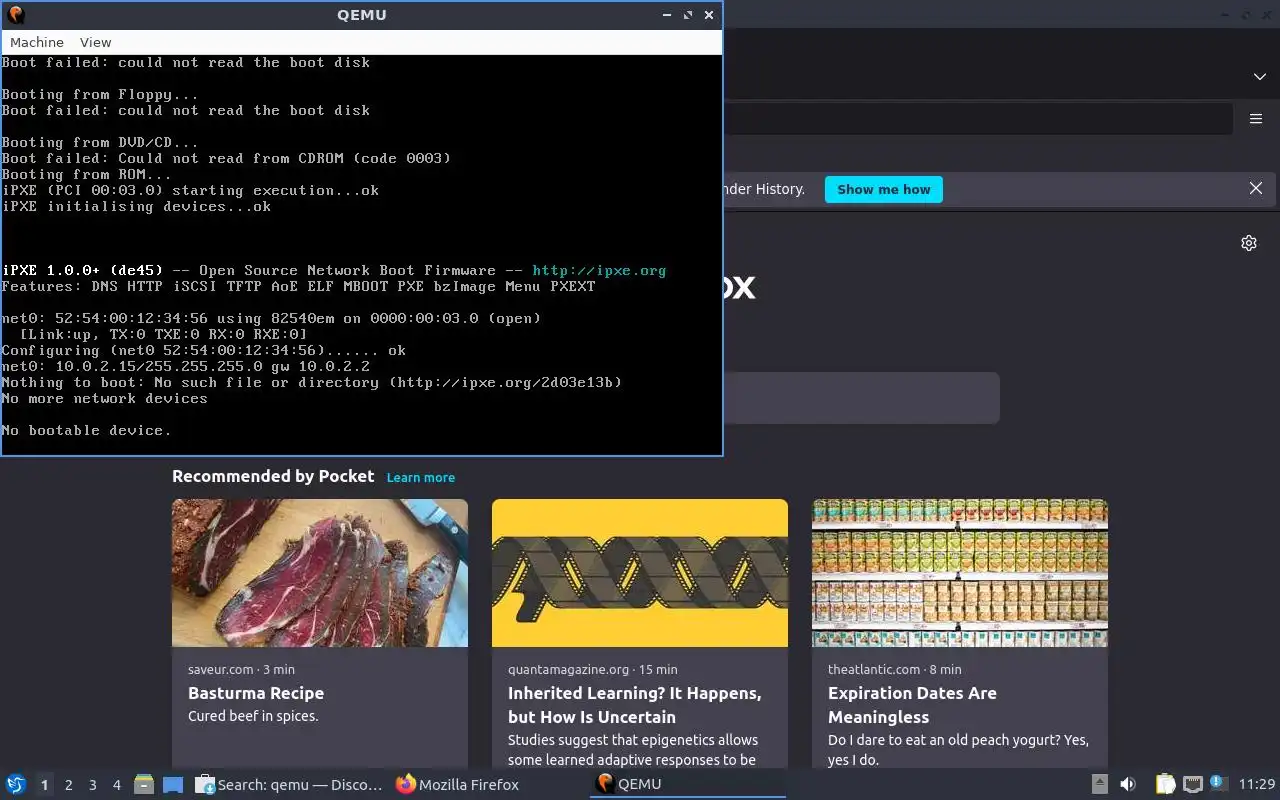
Task: Dismiss the Firefox notification bar
Action: 1256,188
